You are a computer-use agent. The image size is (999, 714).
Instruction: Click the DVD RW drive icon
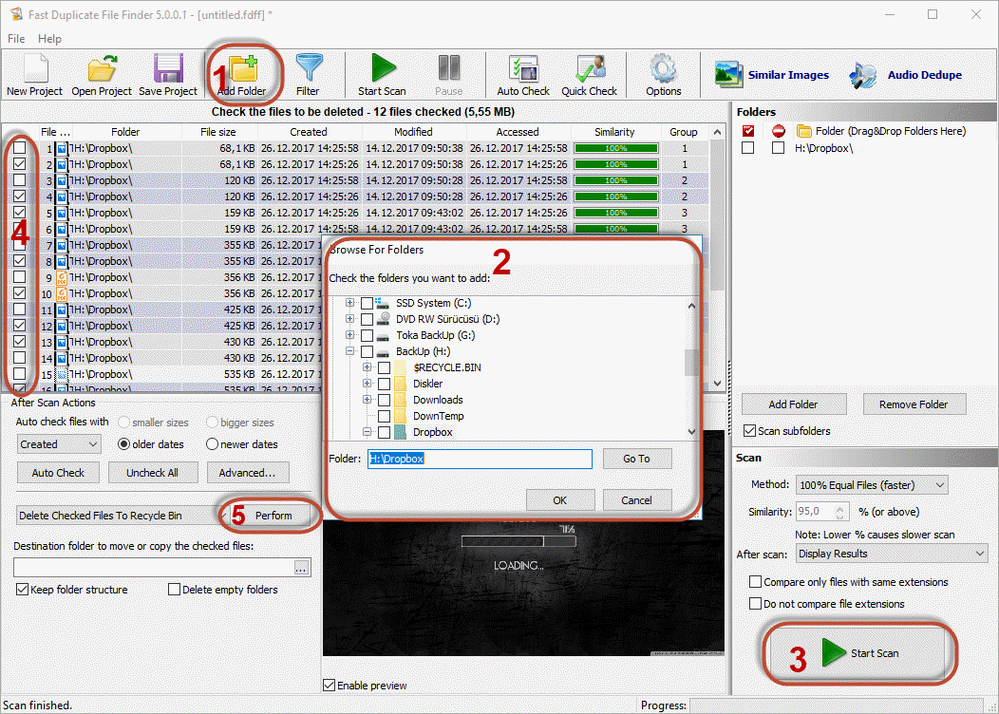pyautogui.click(x=382, y=318)
